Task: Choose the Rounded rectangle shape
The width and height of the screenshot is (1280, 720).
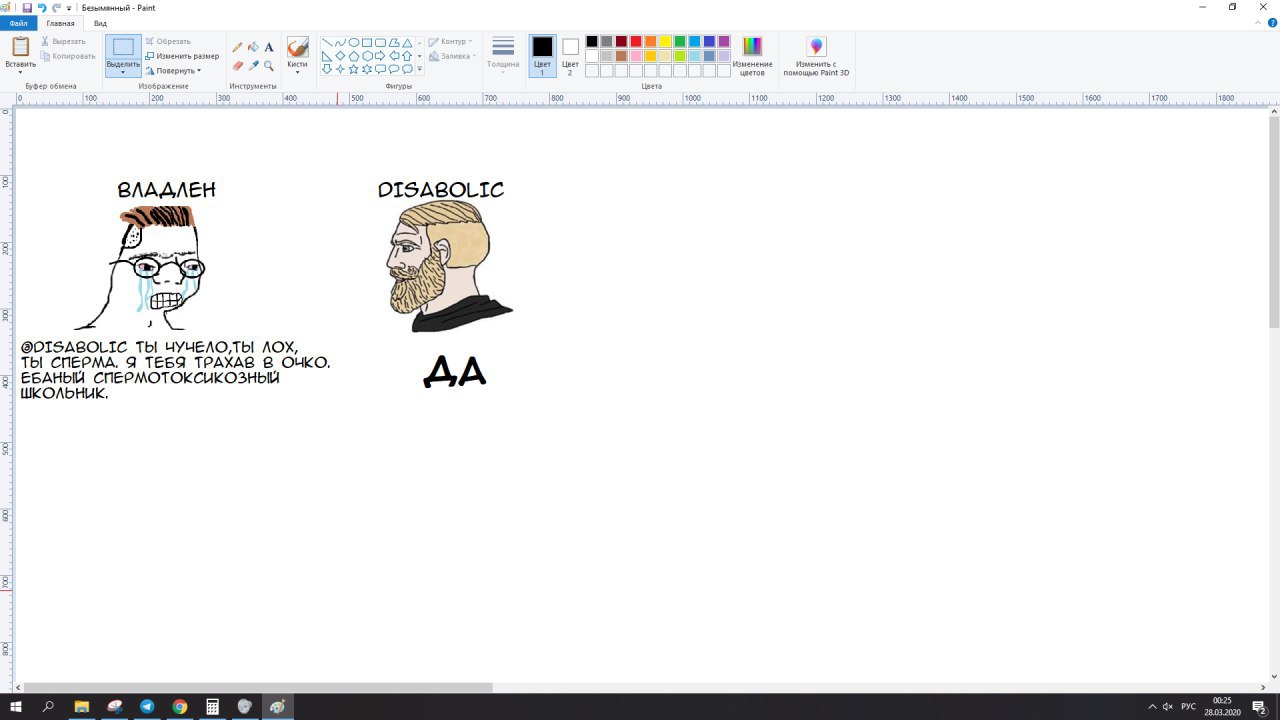Action: point(380,43)
